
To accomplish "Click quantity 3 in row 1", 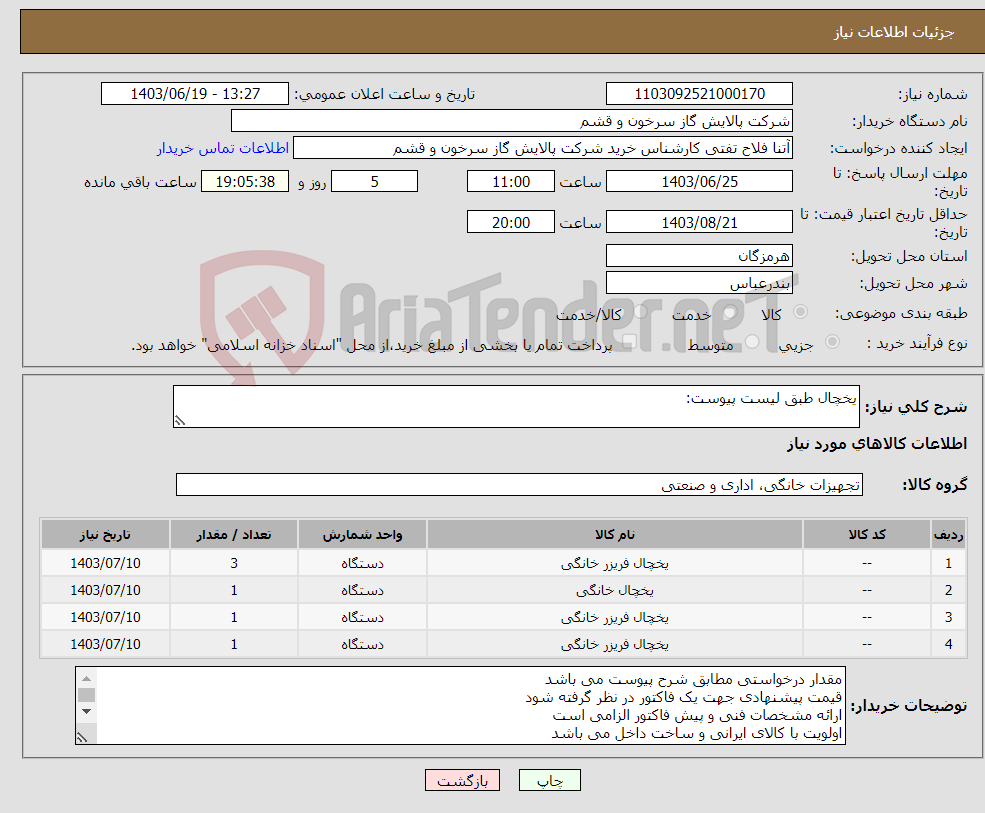I will (x=234, y=563).
